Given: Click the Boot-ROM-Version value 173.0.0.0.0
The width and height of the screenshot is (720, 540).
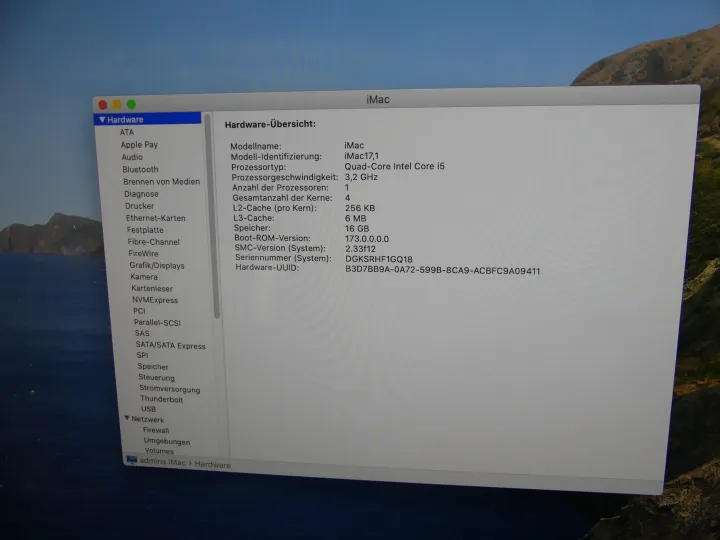Looking at the screenshot, I should [367, 239].
